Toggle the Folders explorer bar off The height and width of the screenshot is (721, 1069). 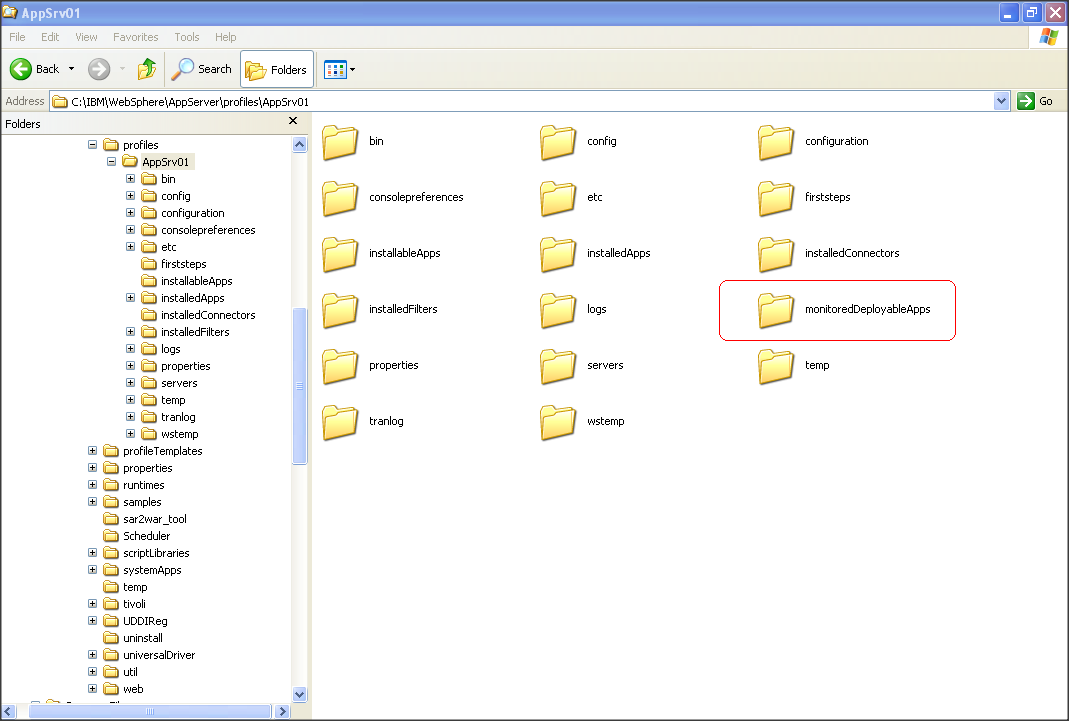pyautogui.click(x=276, y=69)
